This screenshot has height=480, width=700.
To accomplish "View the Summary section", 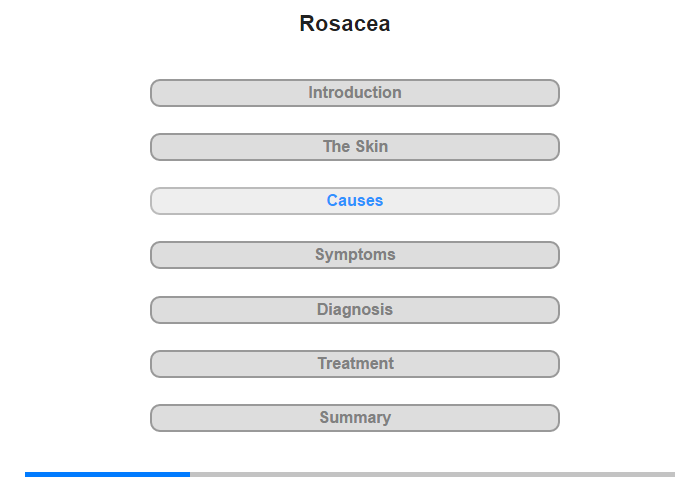I will pos(354,418).
